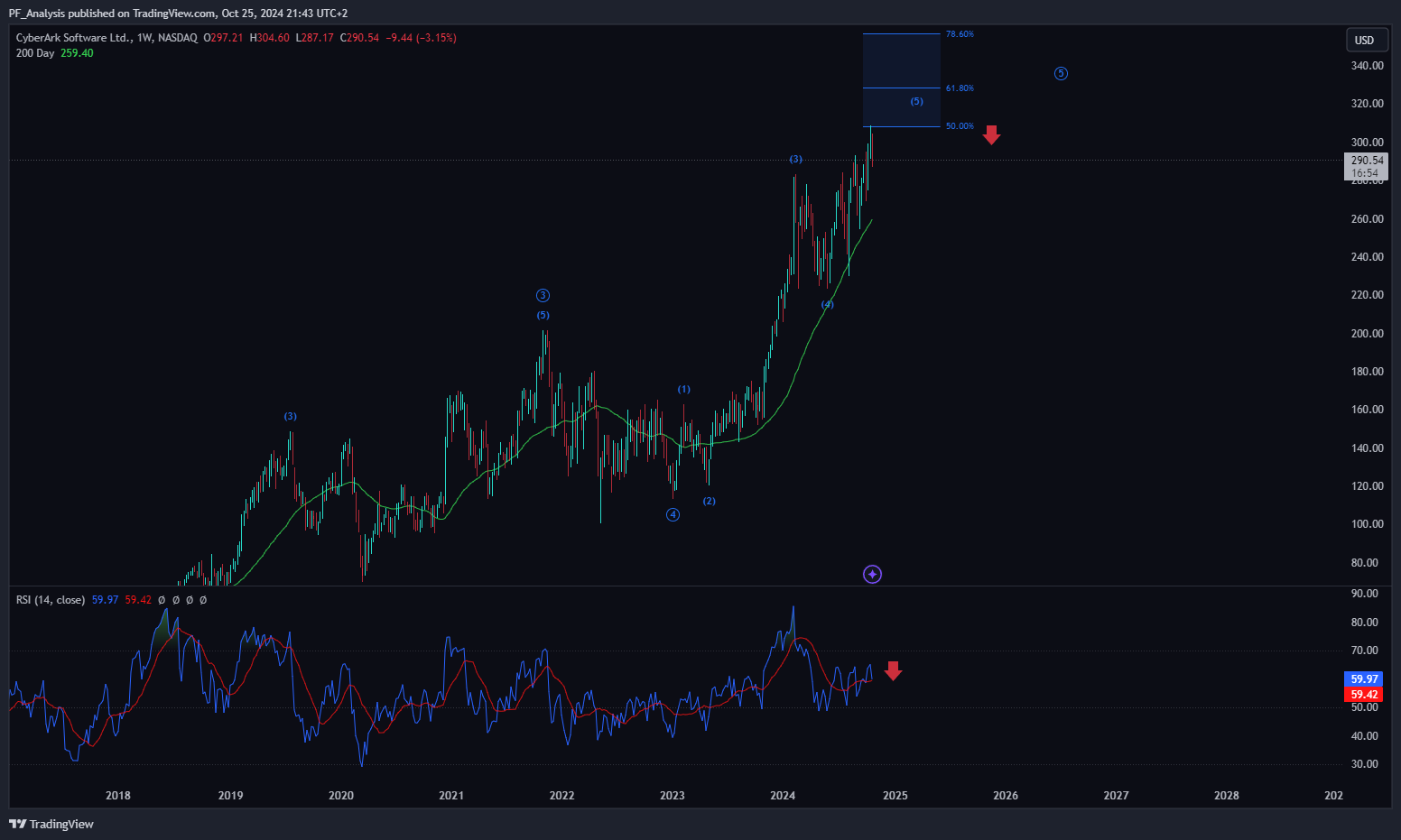Click the blue RSI value label 59.97
This screenshot has height=840, width=1401.
coord(1364,678)
